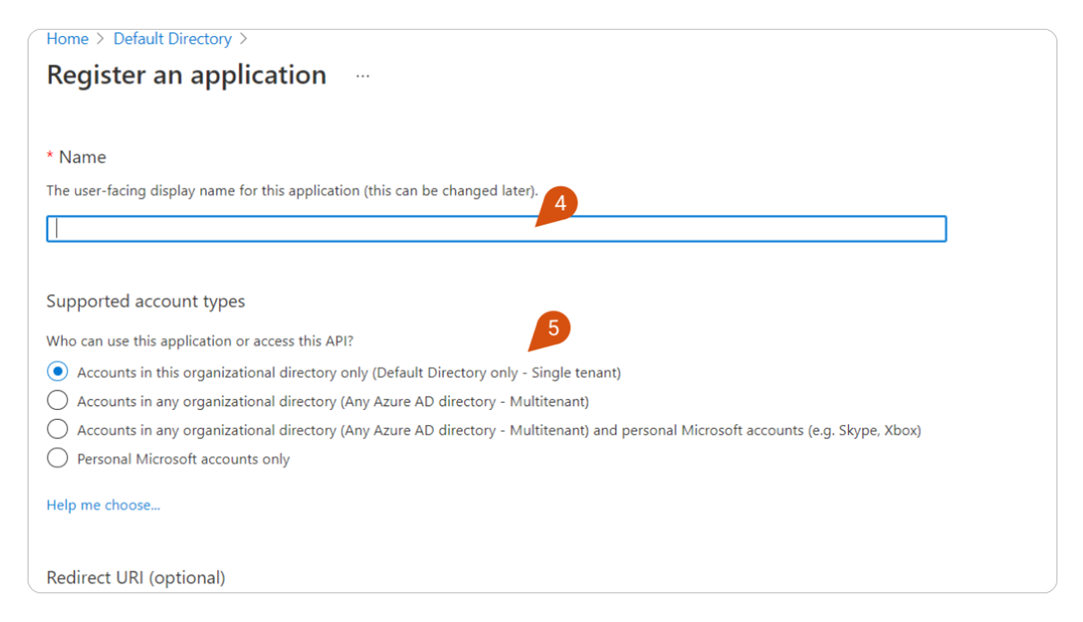Select single tenant Default Directory only accounts
The height and width of the screenshot is (622, 1083).
click(x=57, y=371)
